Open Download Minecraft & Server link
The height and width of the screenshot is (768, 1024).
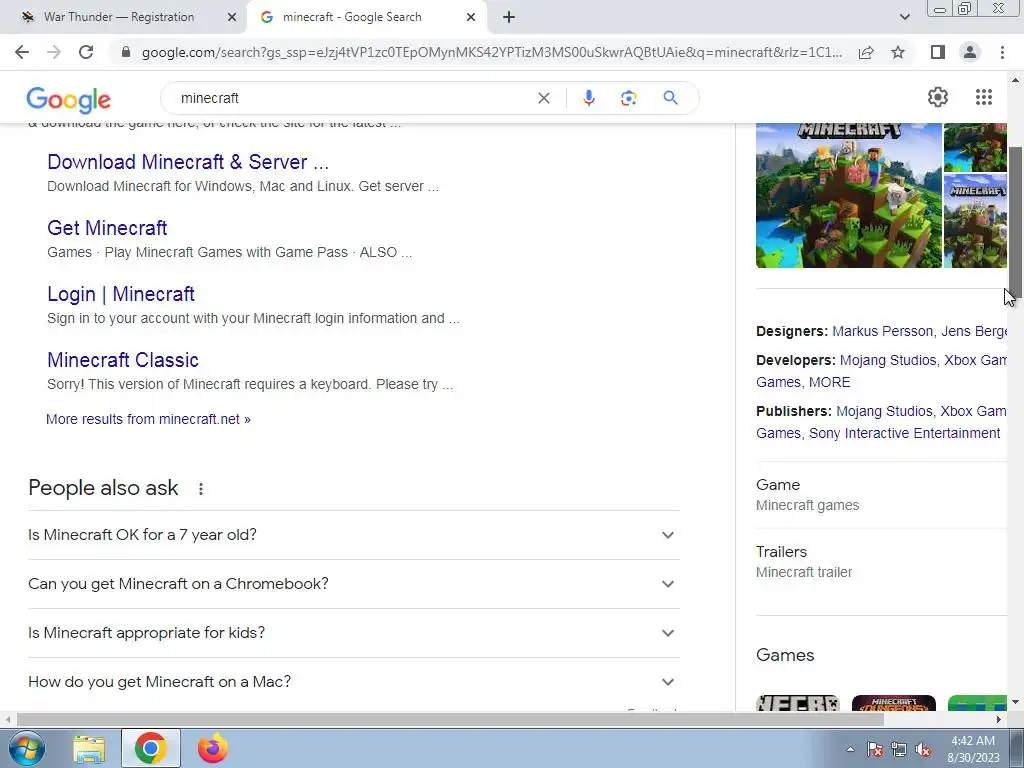pos(188,162)
